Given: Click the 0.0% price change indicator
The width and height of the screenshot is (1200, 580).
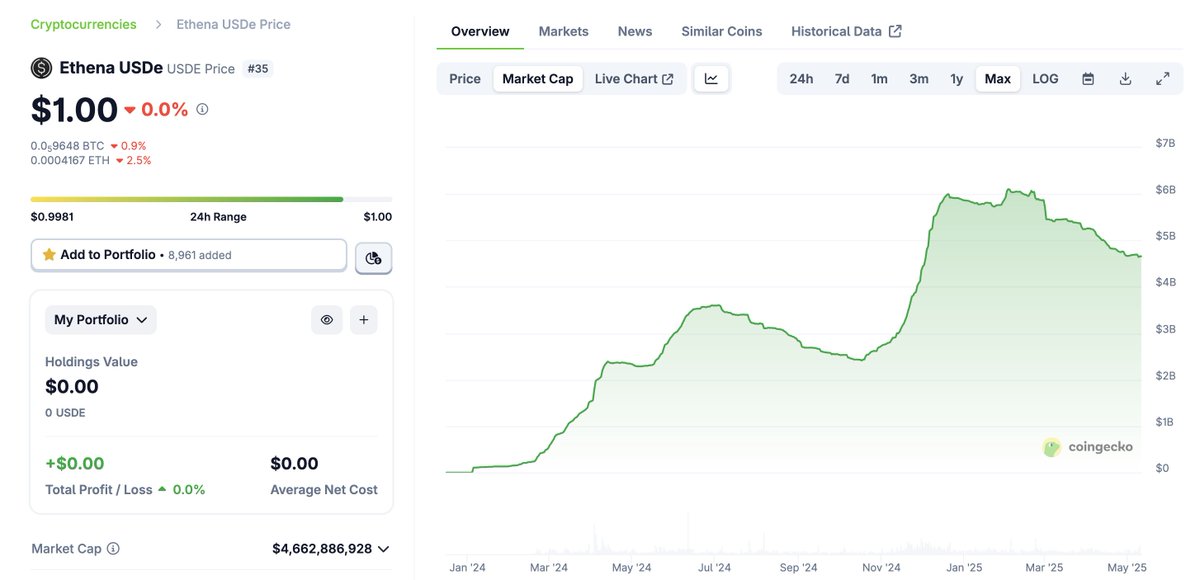Looking at the screenshot, I should 157,110.
